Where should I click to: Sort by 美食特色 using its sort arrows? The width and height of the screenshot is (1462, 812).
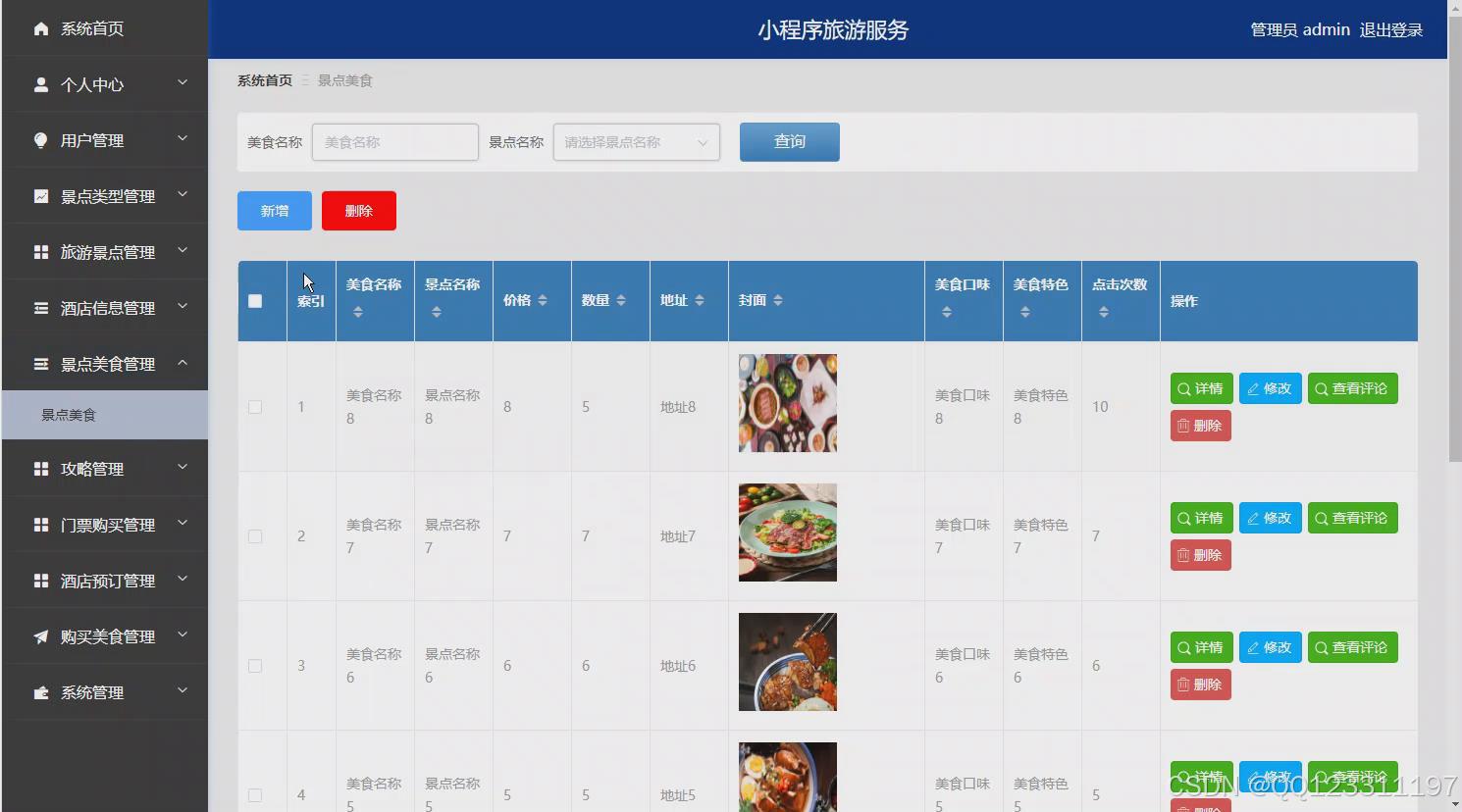(x=1025, y=312)
